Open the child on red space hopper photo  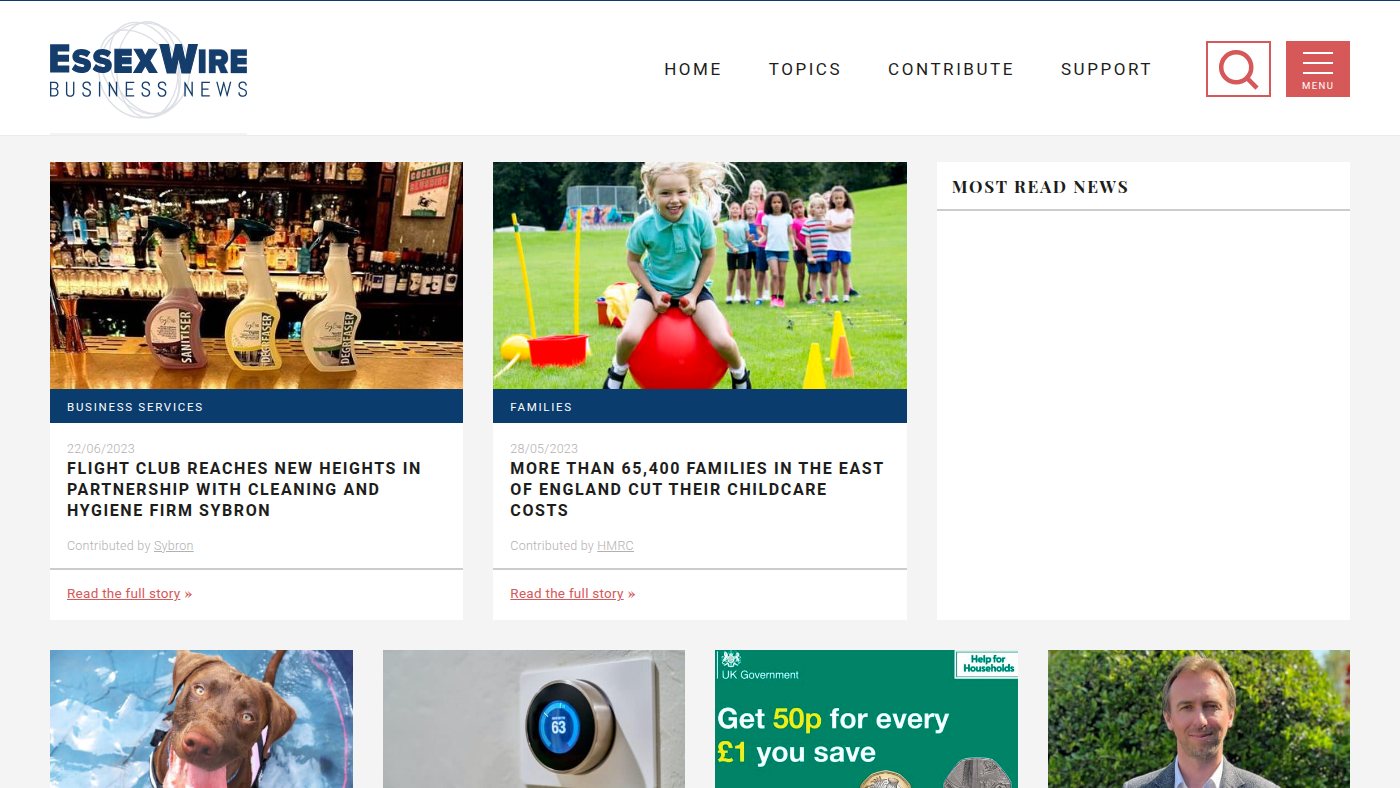tap(700, 276)
